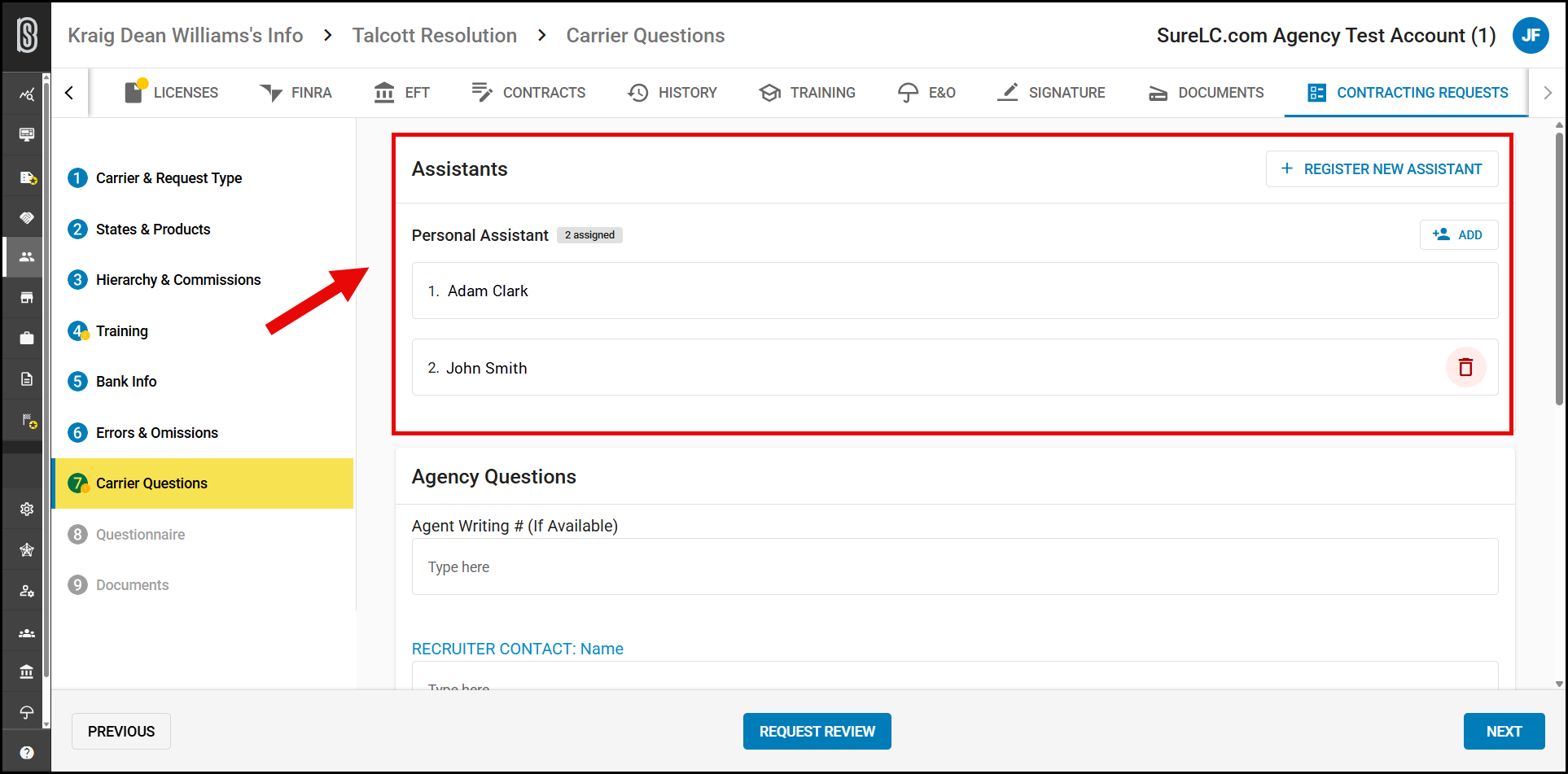Open analytics chart icon in sidebar
The width and height of the screenshot is (1568, 774).
tap(27, 94)
